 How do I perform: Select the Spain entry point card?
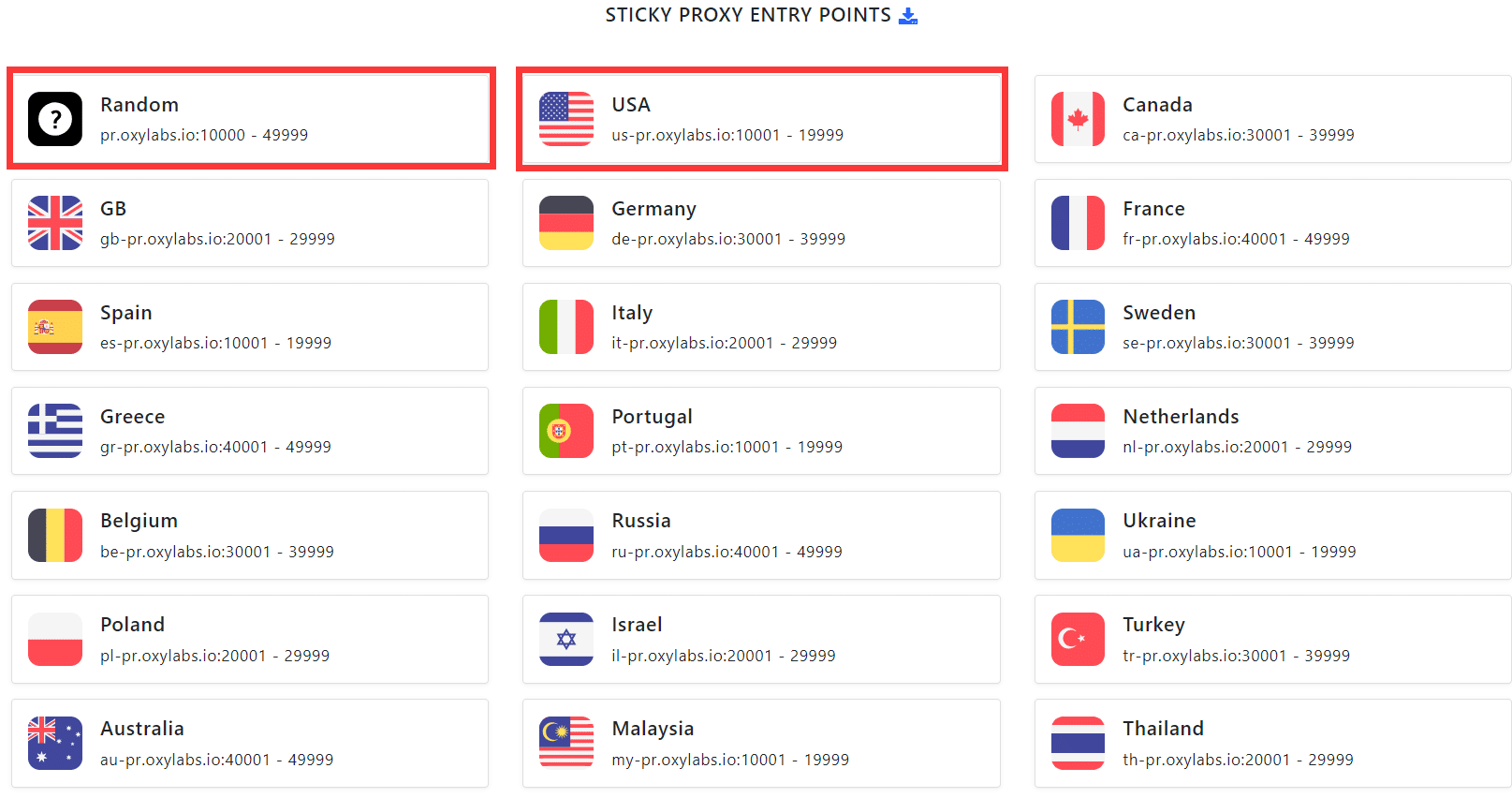click(x=250, y=327)
